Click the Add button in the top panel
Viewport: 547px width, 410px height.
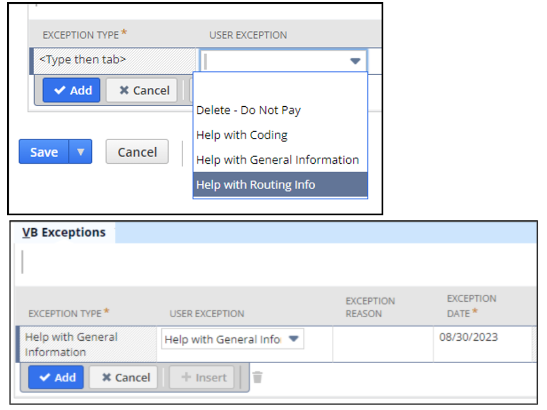tap(72, 90)
